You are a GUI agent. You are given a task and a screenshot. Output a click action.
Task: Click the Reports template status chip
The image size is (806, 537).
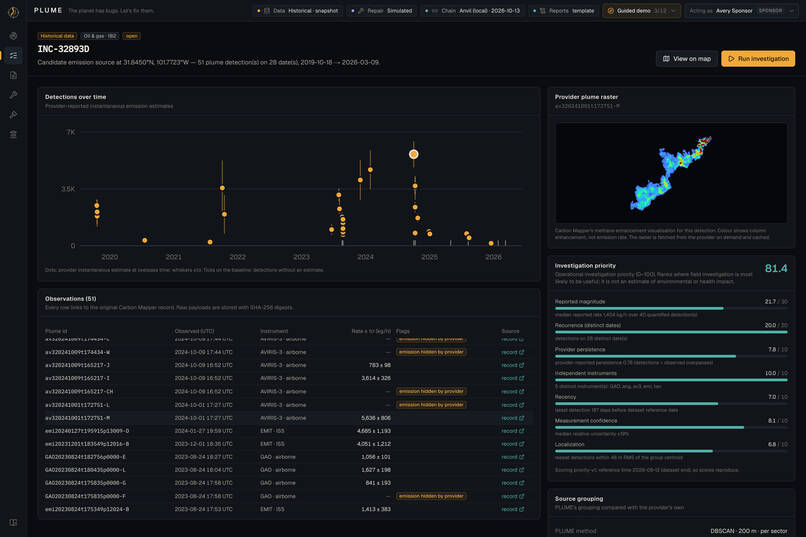pyautogui.click(x=564, y=11)
